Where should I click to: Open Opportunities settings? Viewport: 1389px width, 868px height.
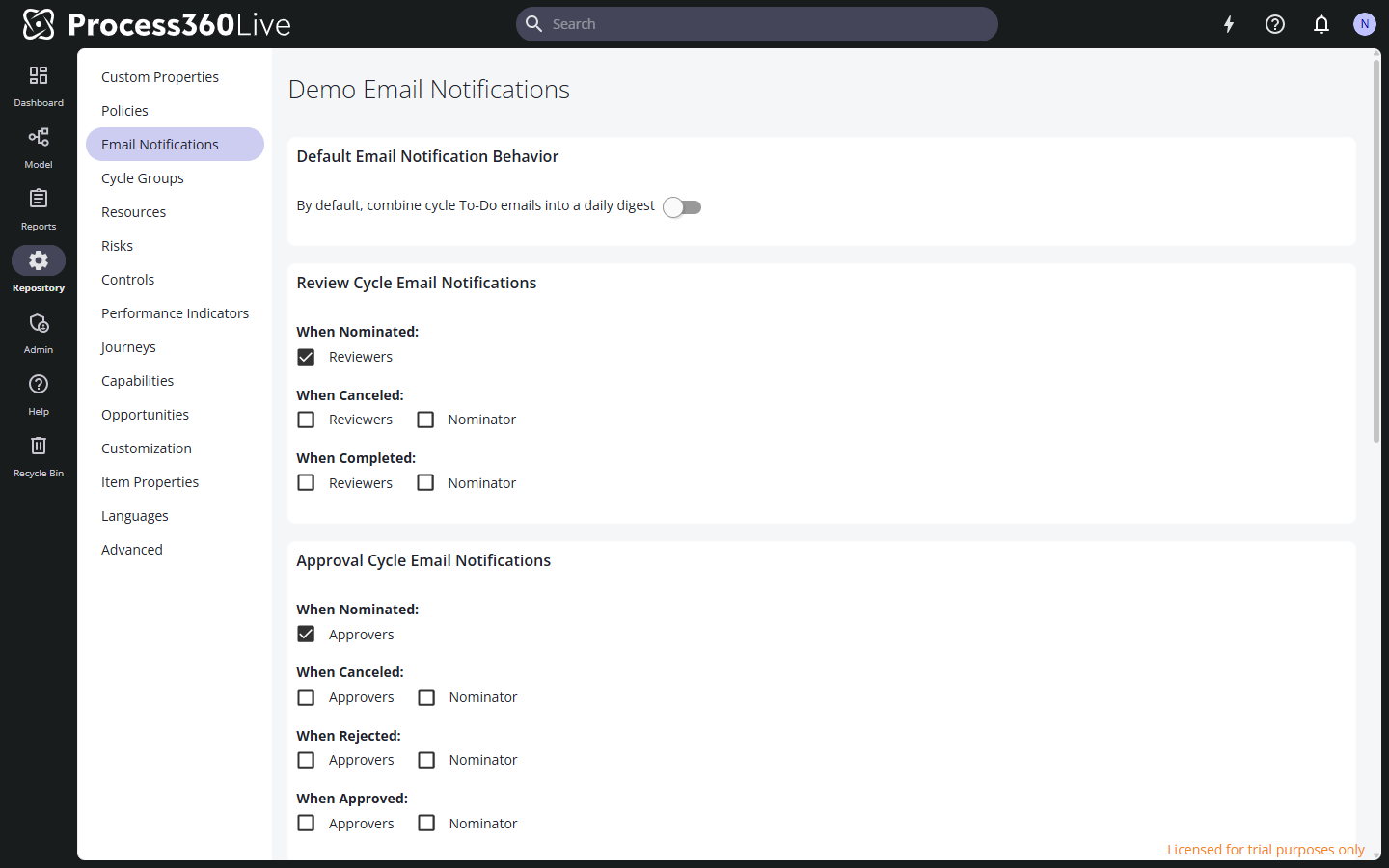[175, 415]
